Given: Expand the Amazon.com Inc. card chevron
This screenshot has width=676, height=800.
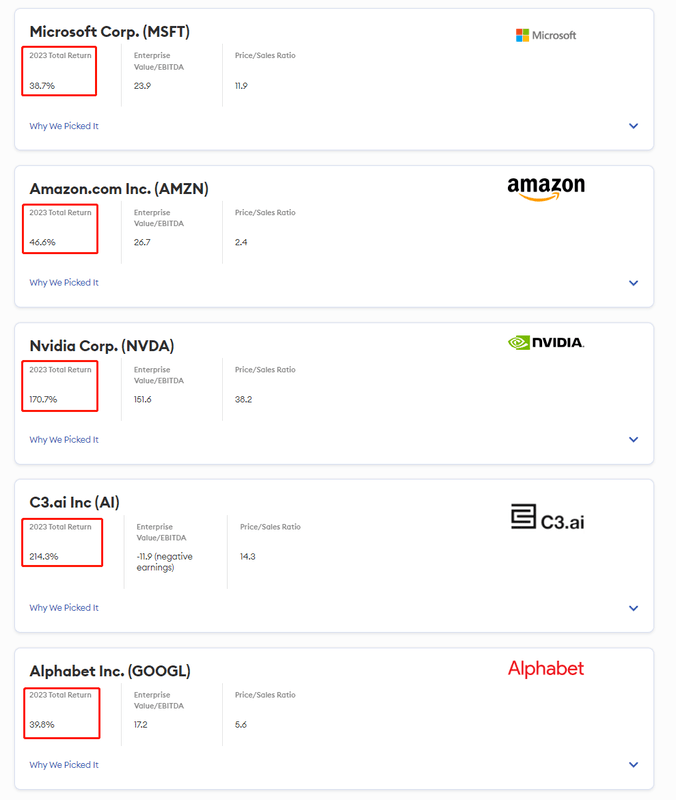Looking at the screenshot, I should tap(633, 283).
